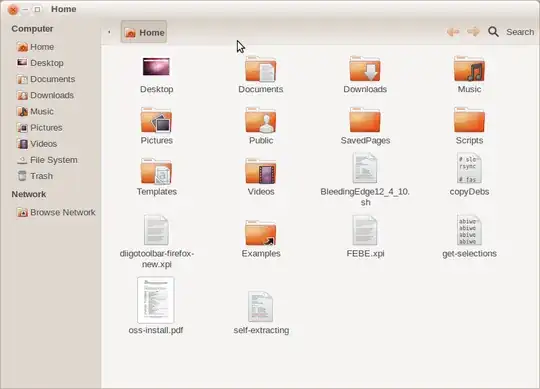
Task: Select the BleedingEdge12_4_10.sh script file
Action: point(365,168)
